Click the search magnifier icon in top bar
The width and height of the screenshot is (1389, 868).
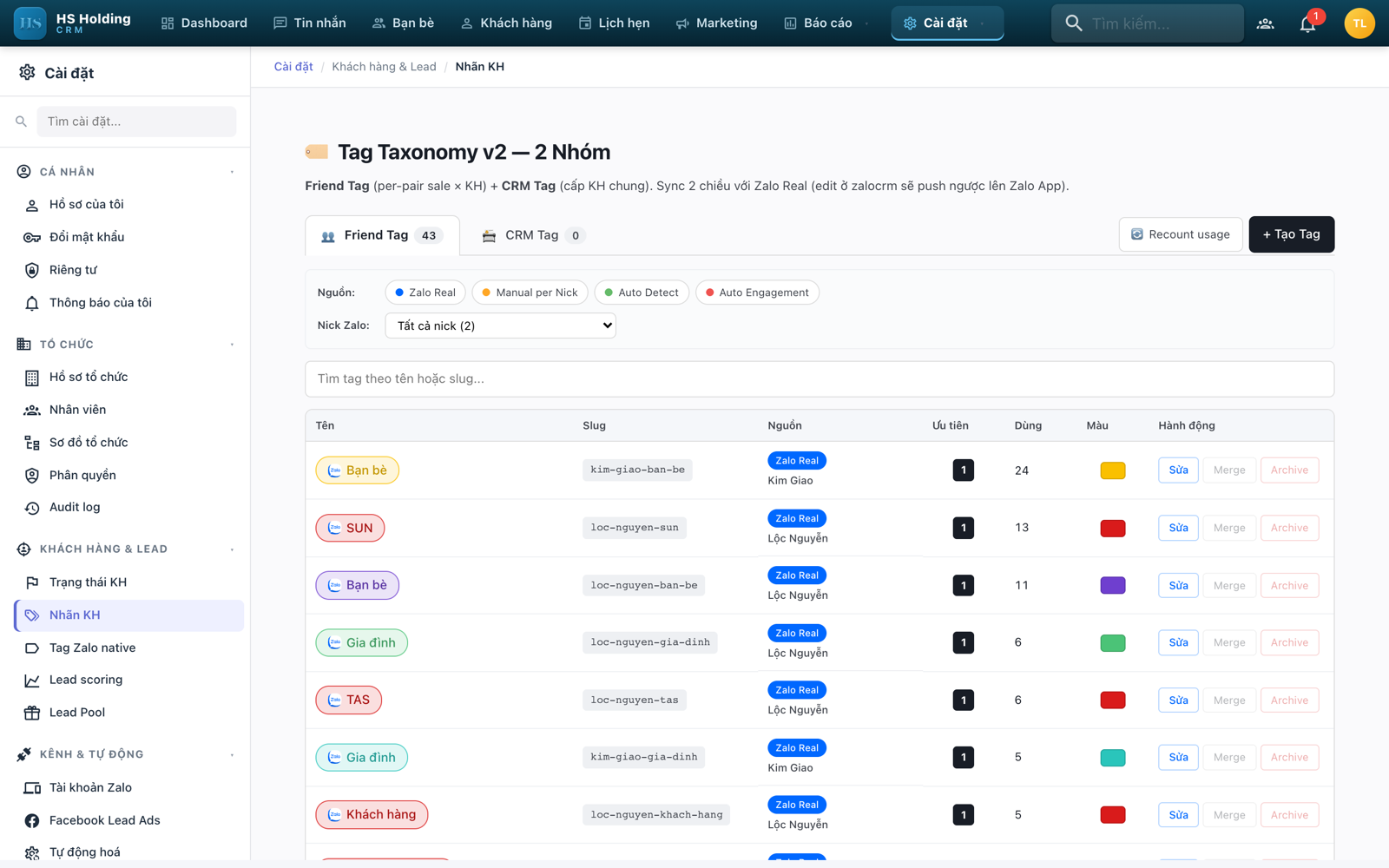1074,23
